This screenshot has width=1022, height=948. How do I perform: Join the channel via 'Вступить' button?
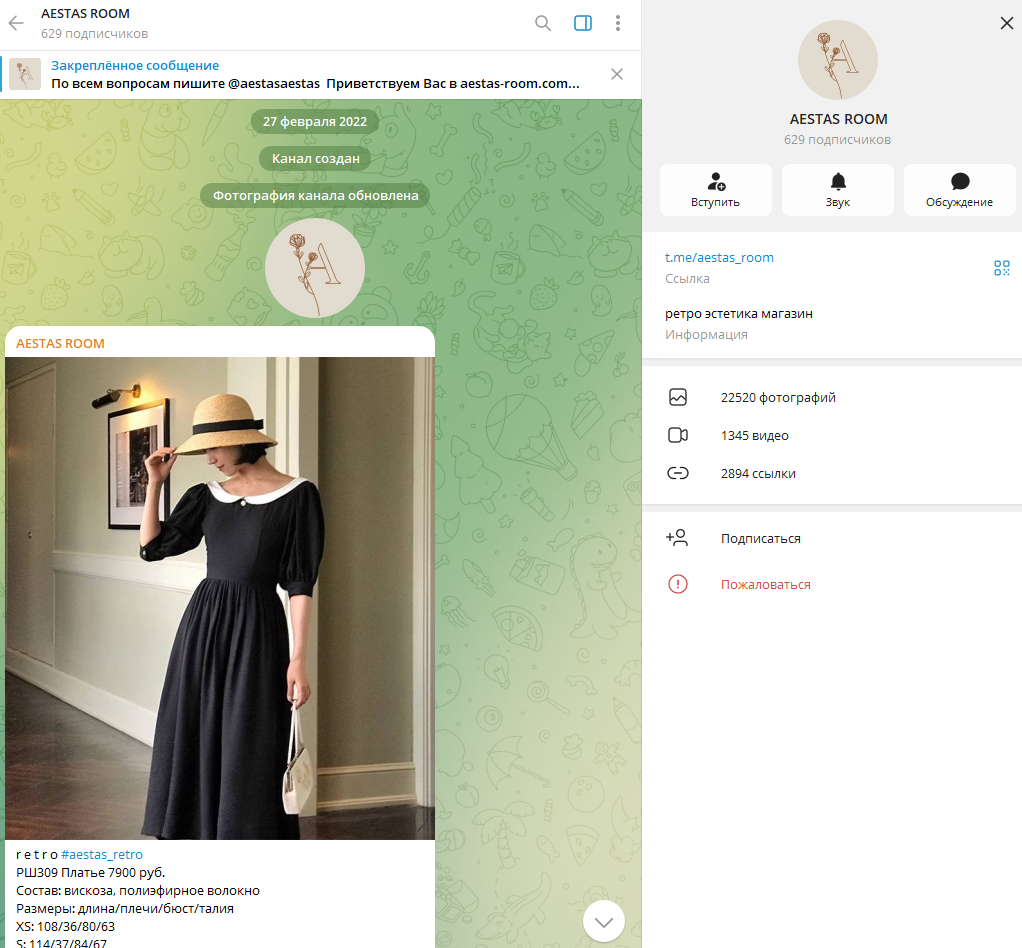(x=716, y=190)
